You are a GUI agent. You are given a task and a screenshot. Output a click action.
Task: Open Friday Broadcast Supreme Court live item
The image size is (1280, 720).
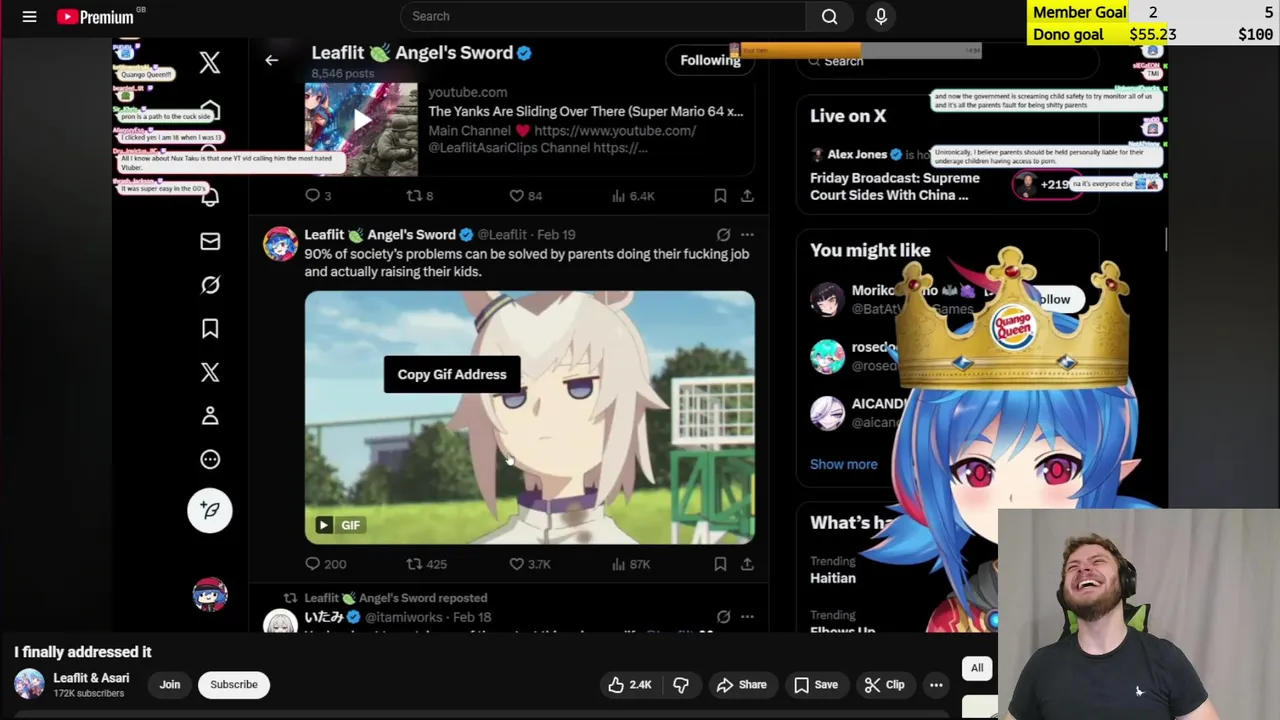pyautogui.click(x=895, y=186)
